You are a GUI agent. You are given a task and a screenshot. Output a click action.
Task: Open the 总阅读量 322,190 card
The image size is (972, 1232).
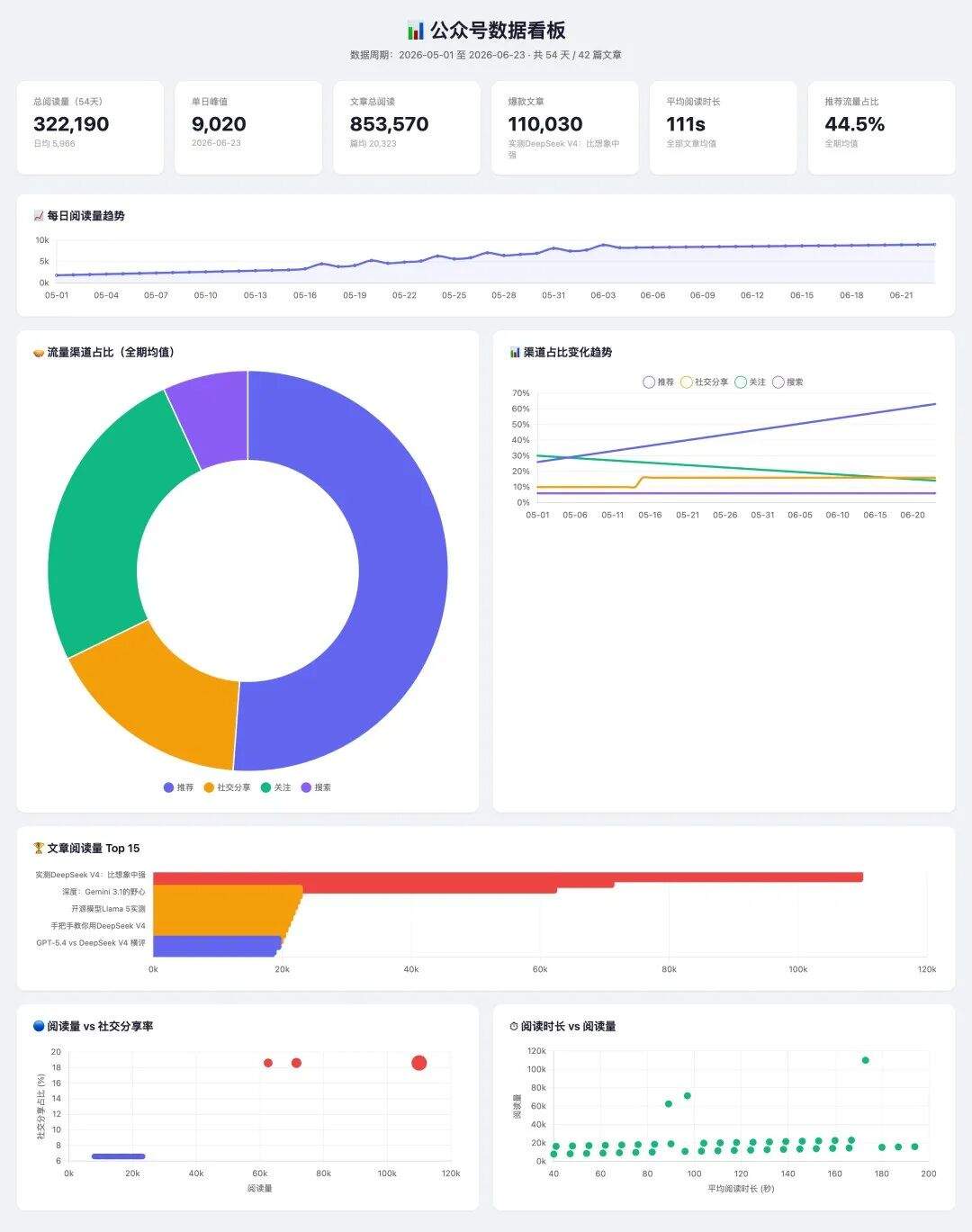click(90, 128)
